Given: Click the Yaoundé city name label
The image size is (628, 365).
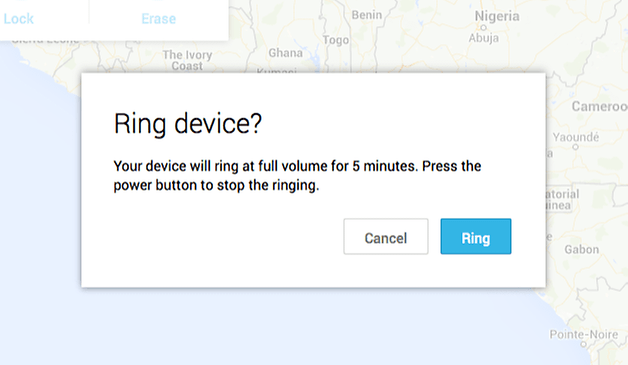Looking at the screenshot, I should click(x=576, y=137).
